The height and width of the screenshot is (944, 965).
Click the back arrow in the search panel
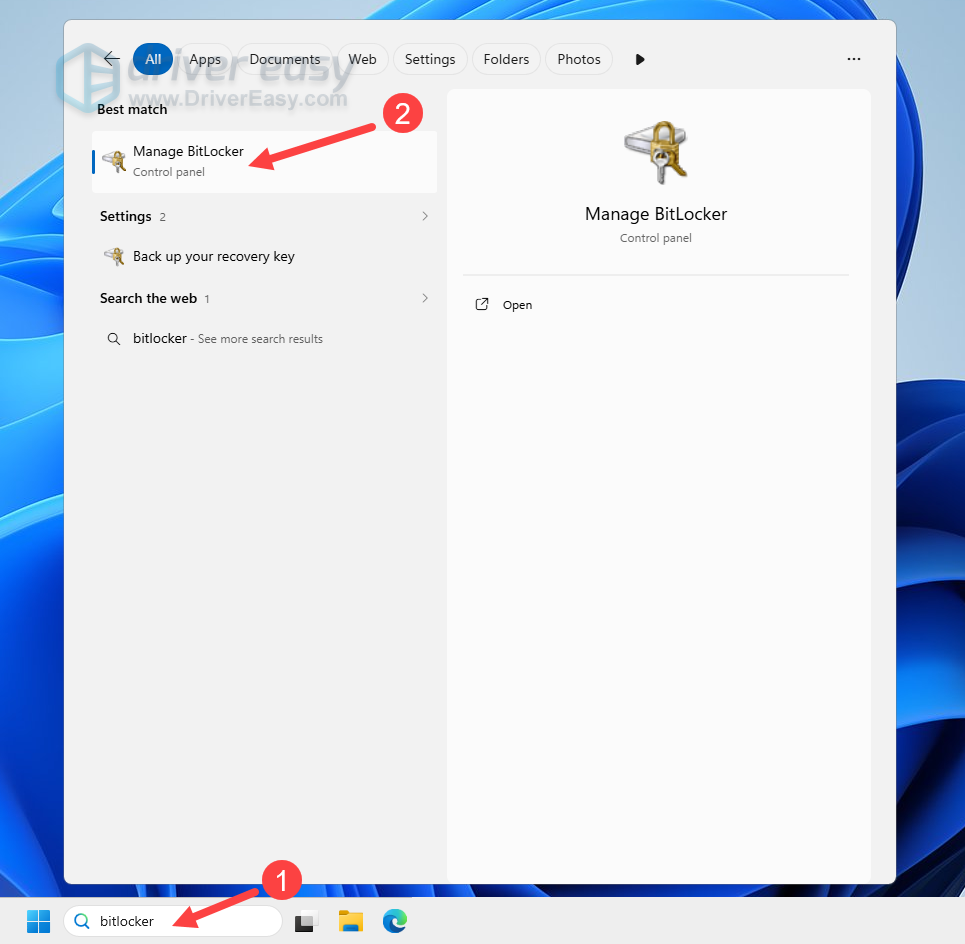pyautogui.click(x=112, y=59)
